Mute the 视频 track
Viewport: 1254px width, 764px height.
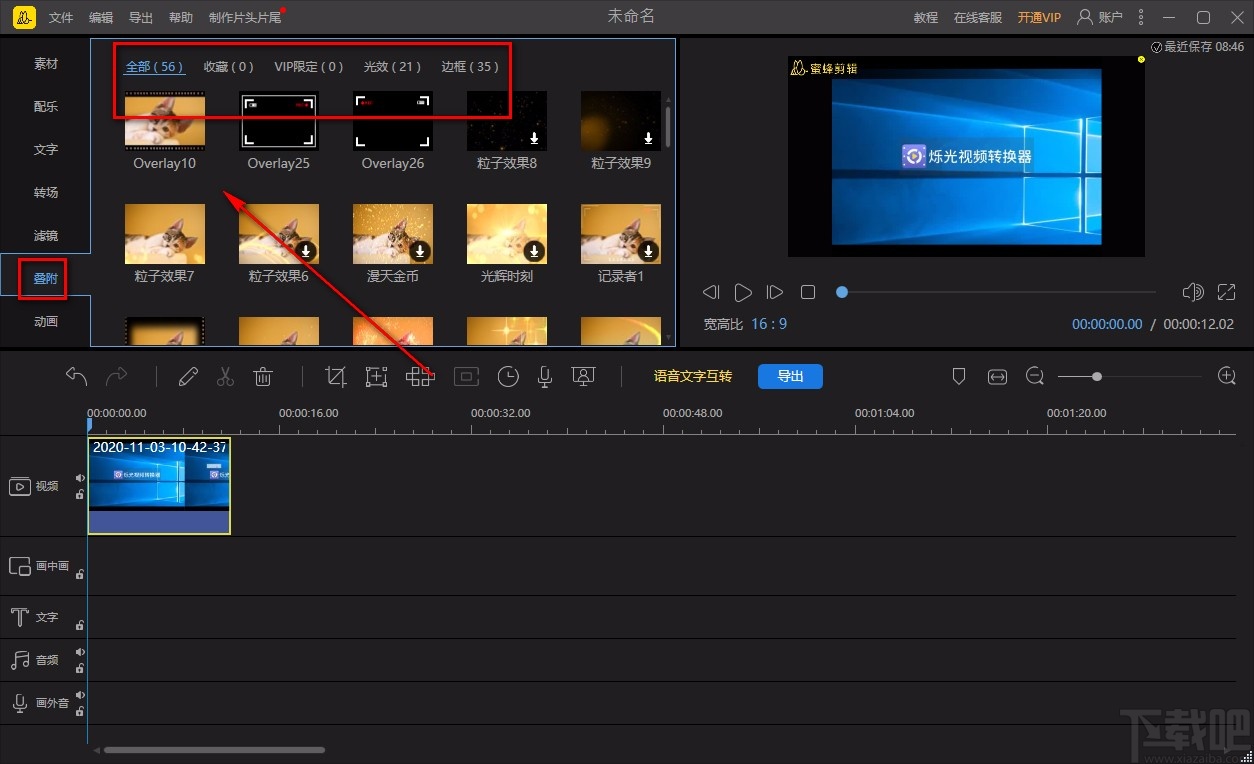80,478
